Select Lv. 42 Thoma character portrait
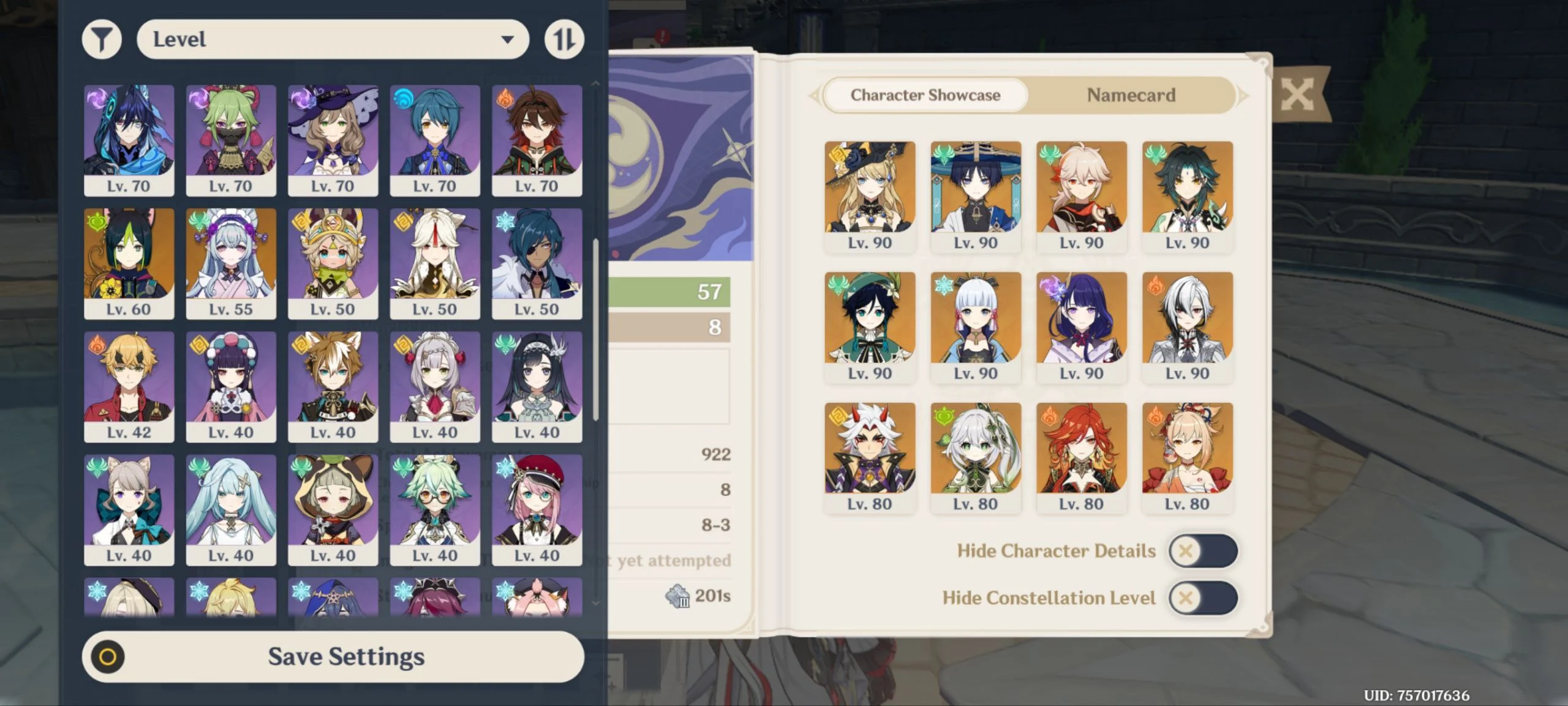The image size is (1568, 706). [x=129, y=387]
